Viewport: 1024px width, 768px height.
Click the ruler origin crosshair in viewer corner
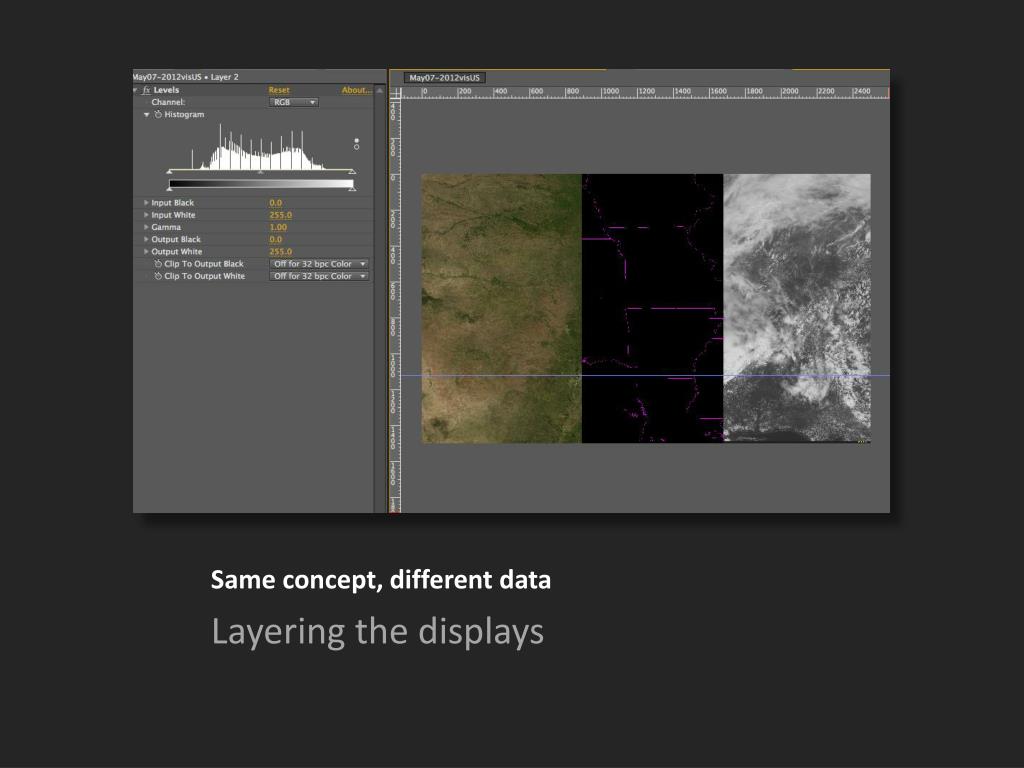point(395,92)
